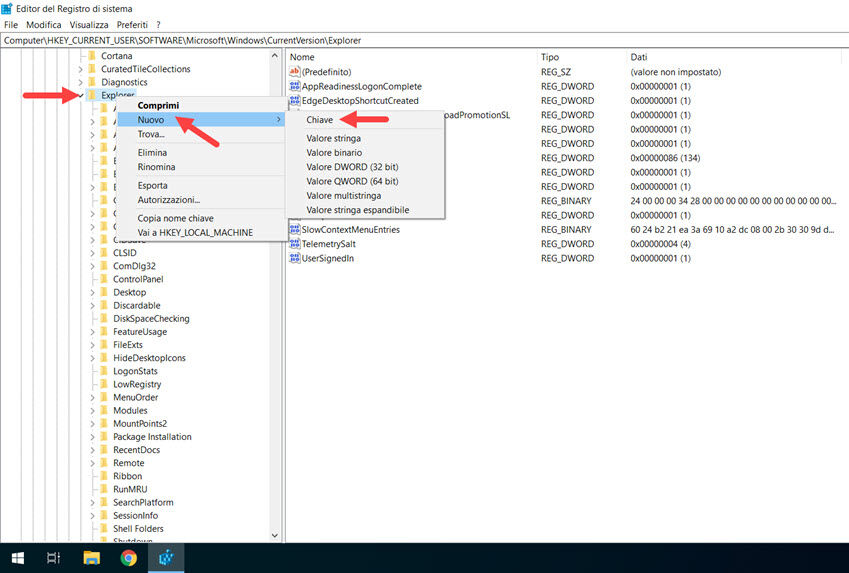The image size is (849, 573).
Task: Choose Elimina in the context menu
Action: pos(201,152)
